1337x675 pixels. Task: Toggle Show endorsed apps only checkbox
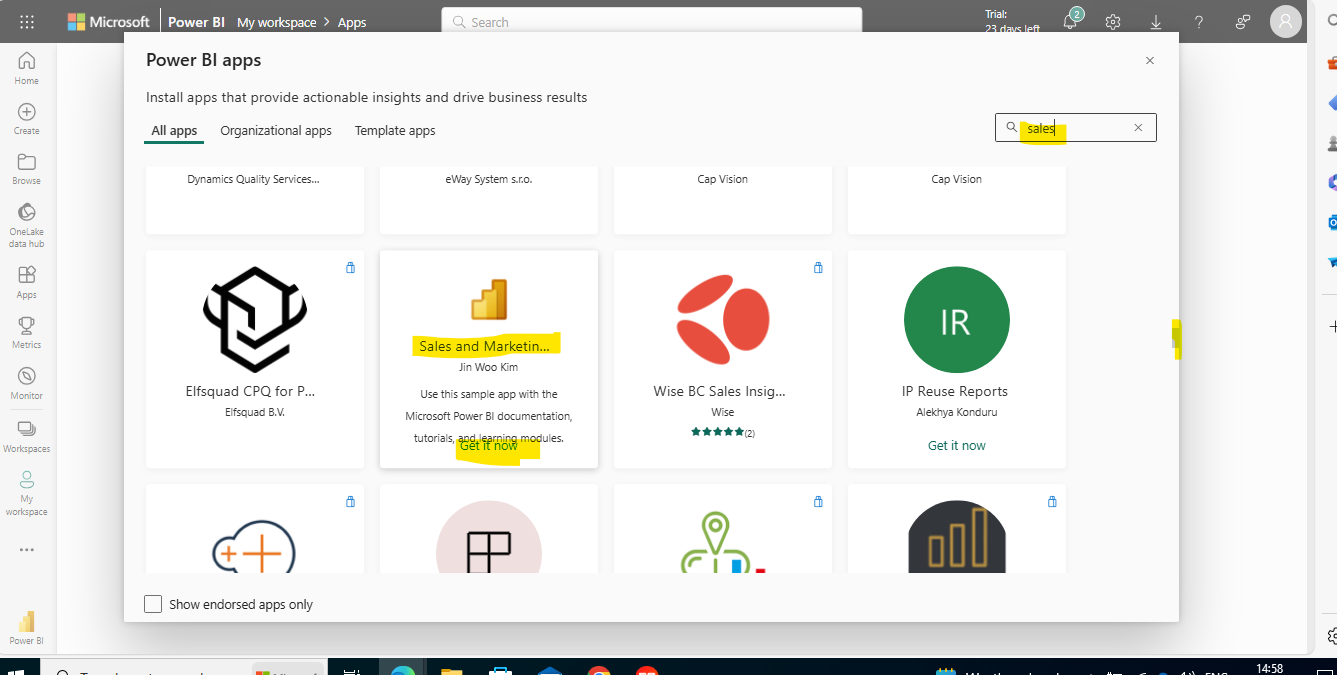(x=153, y=604)
